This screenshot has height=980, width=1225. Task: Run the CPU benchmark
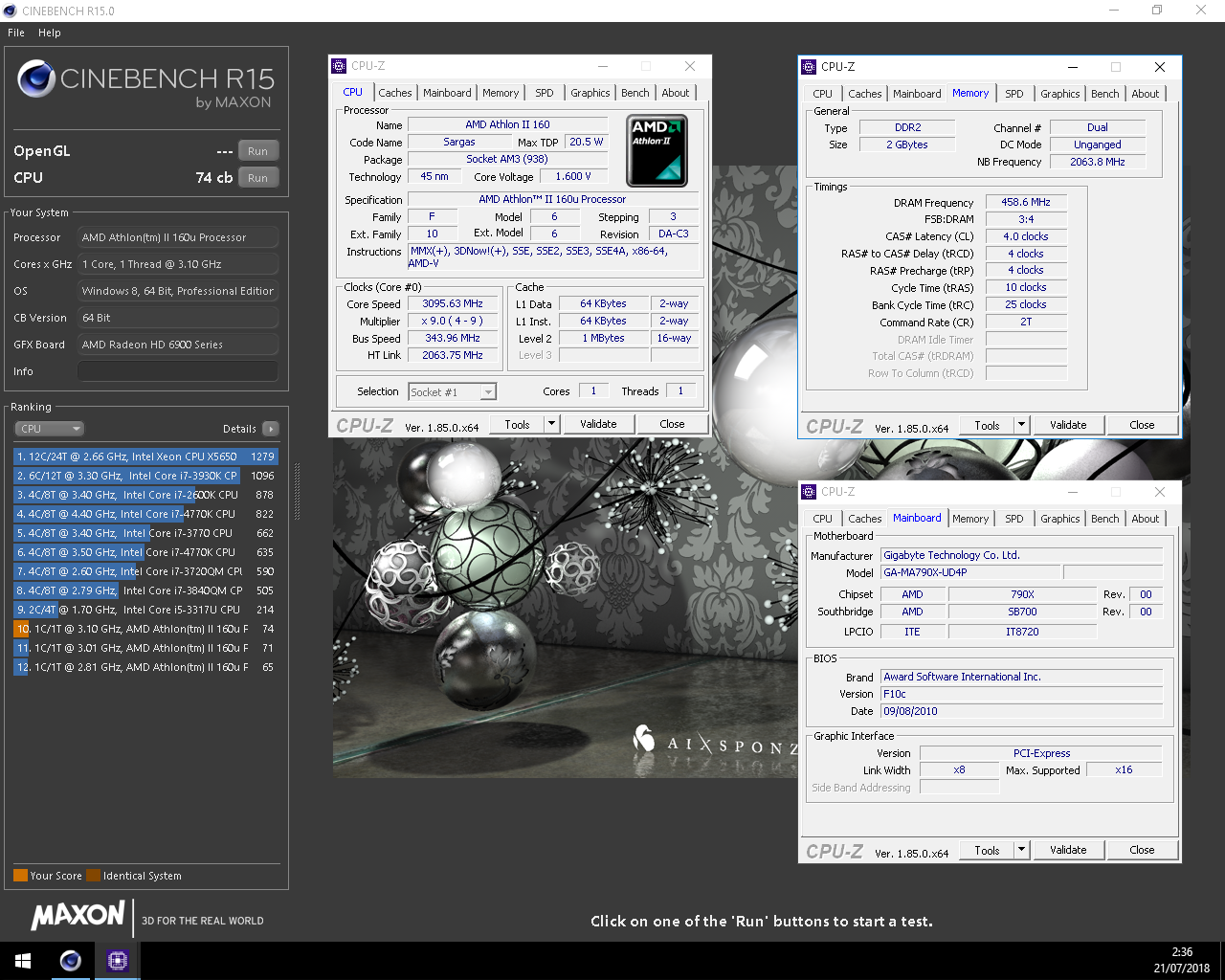(x=258, y=178)
